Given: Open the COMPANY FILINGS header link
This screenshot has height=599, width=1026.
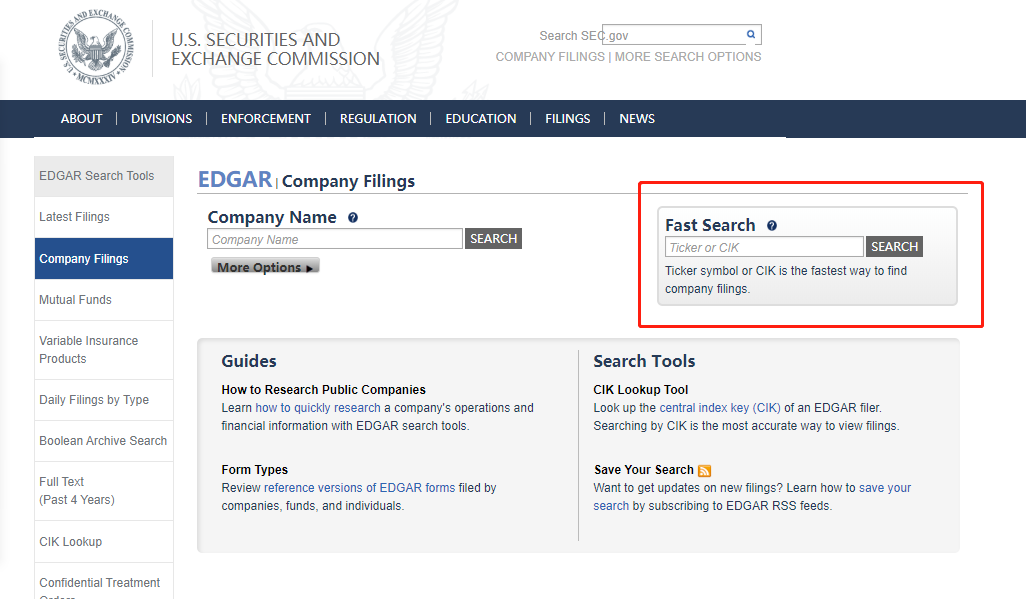Looking at the screenshot, I should point(550,57).
